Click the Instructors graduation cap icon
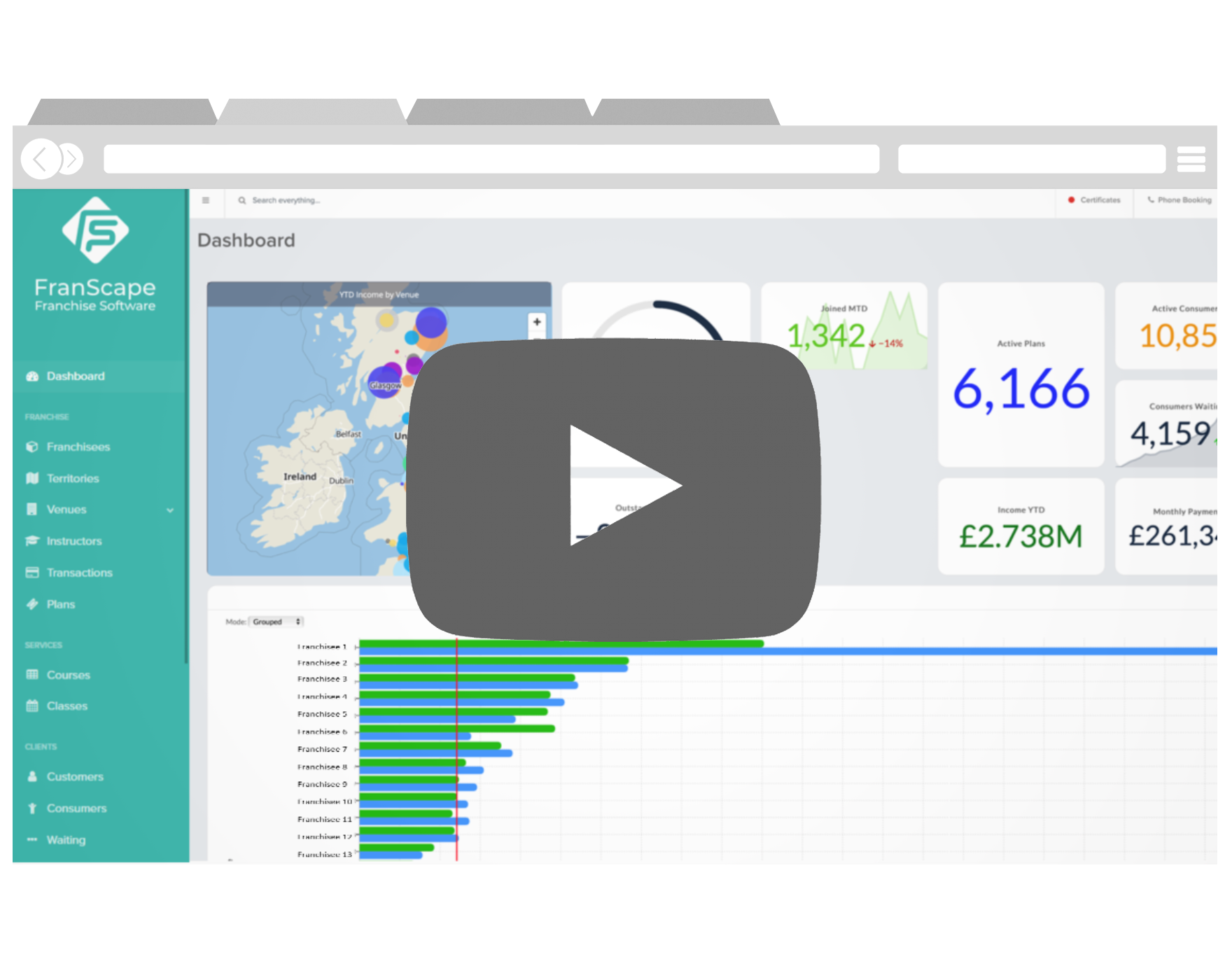Viewport: 1225px width, 980px height. pyautogui.click(x=32, y=541)
